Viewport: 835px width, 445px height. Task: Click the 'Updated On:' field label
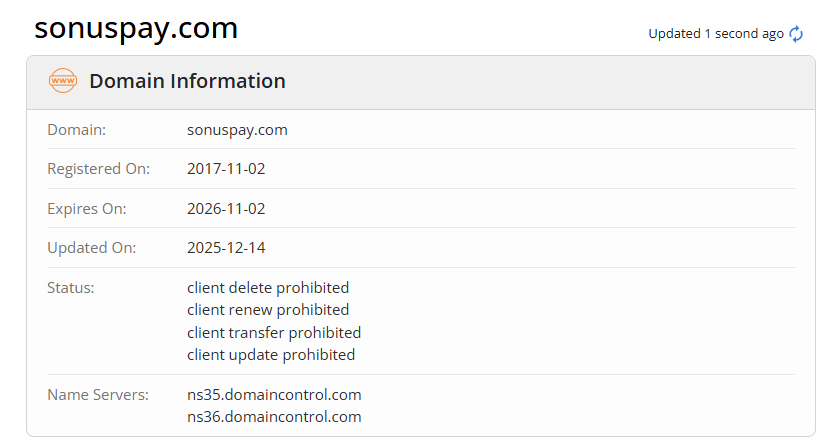(x=91, y=247)
